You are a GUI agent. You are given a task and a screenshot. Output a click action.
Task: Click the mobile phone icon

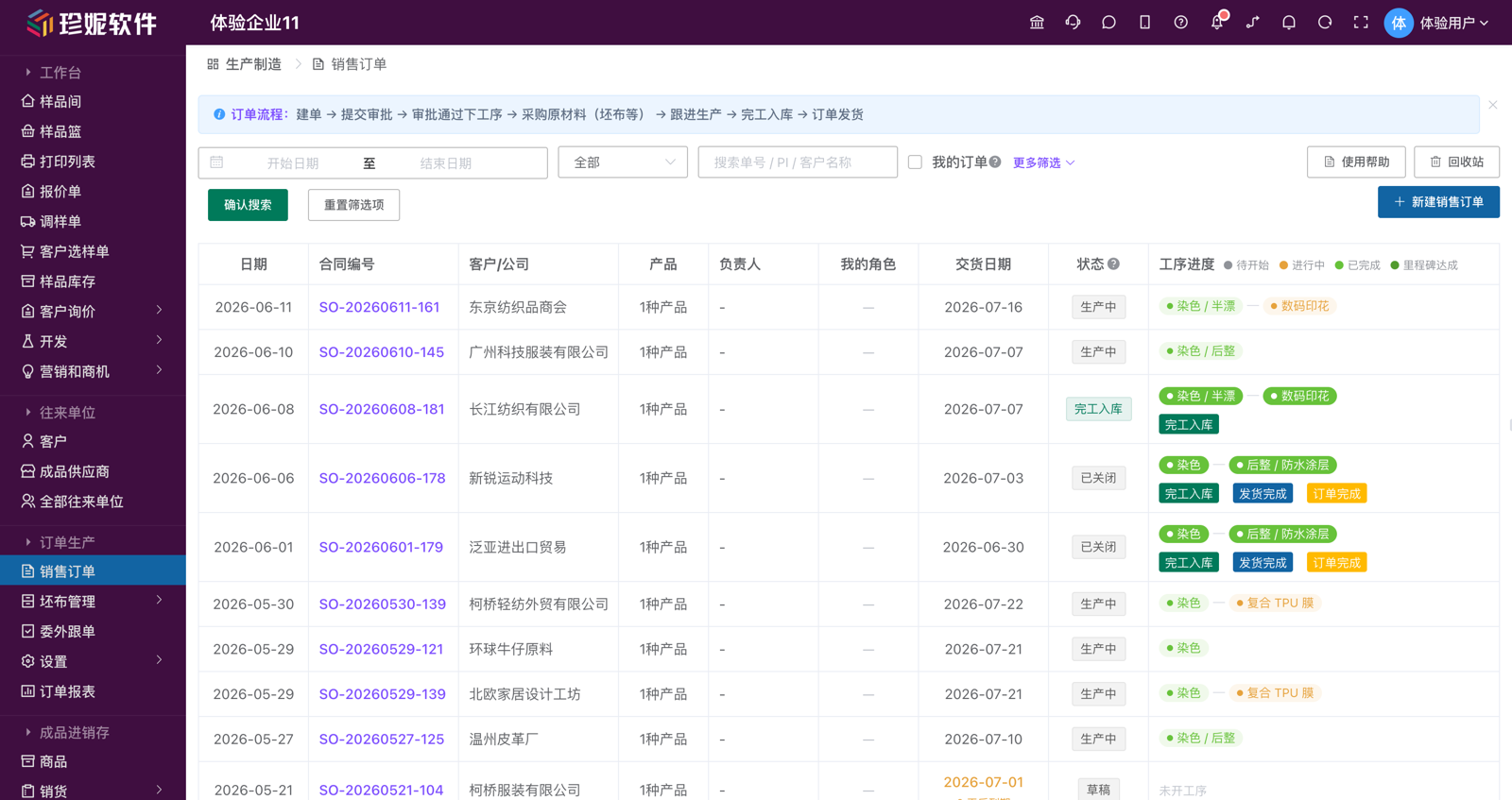(1144, 23)
